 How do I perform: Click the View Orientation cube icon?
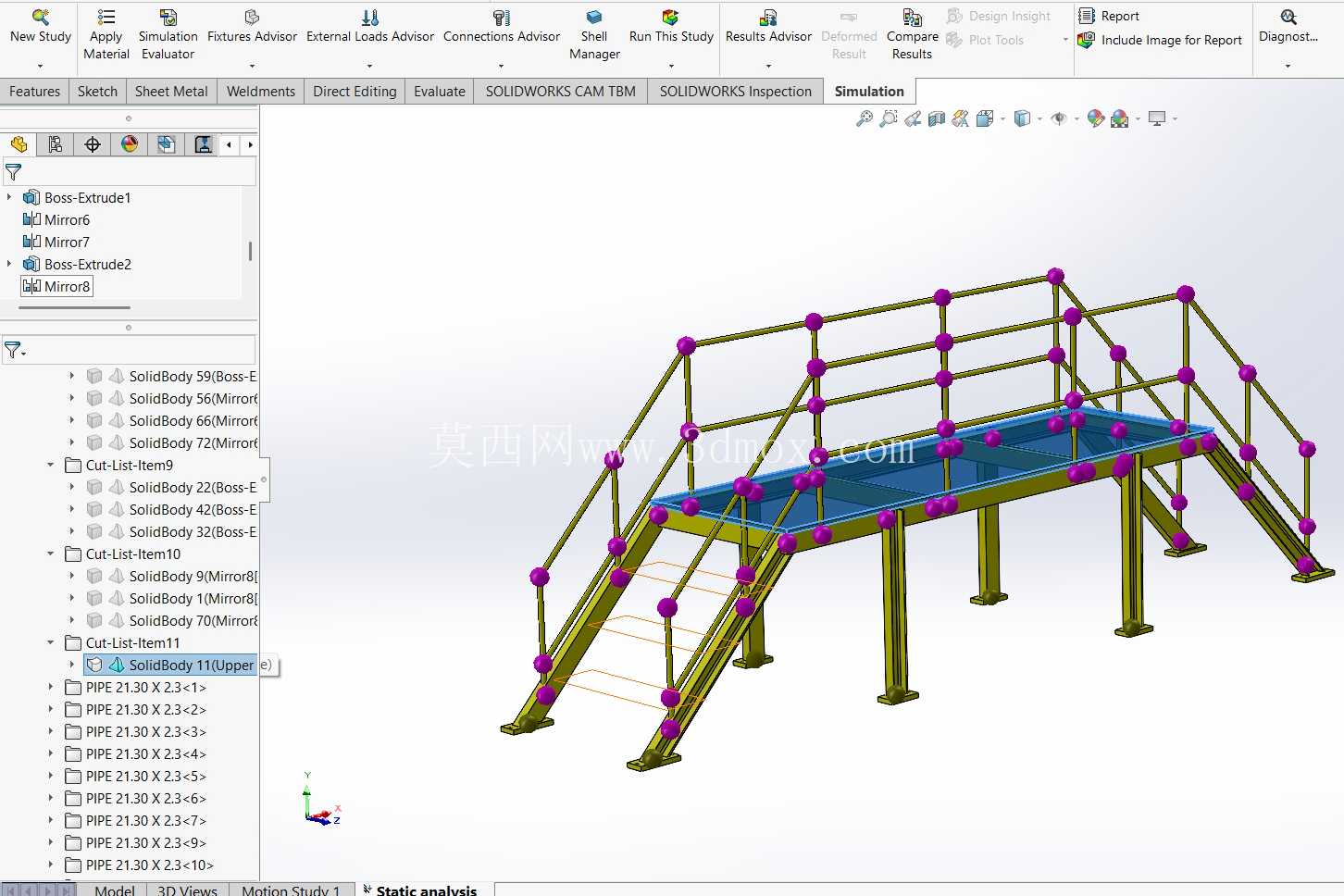tap(985, 118)
